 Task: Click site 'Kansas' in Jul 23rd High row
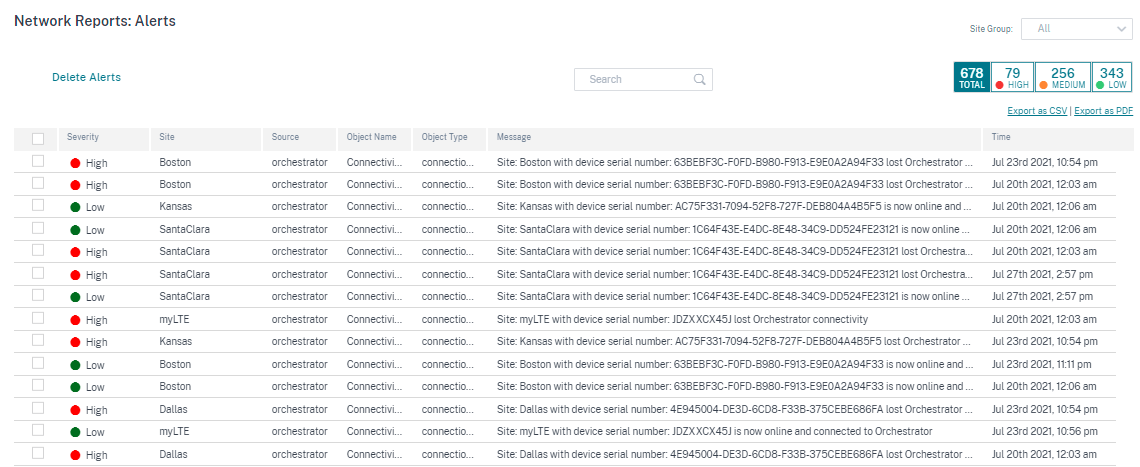click(x=175, y=342)
